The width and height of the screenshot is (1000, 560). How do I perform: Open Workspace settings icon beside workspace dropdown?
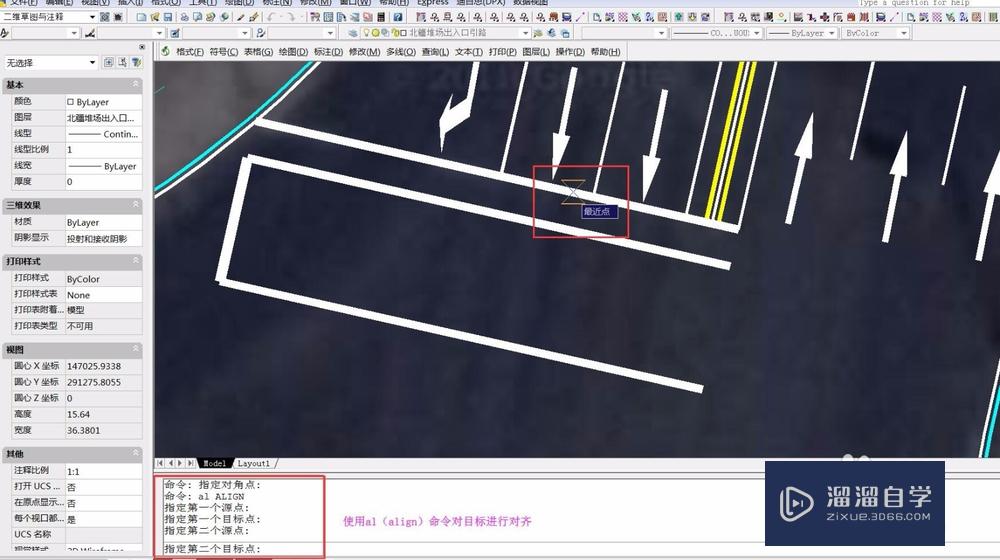click(105, 17)
